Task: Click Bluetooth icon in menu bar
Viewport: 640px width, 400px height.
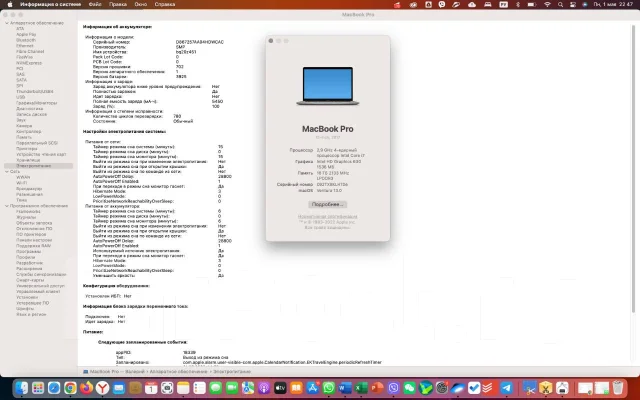Action: click(x=518, y=4)
